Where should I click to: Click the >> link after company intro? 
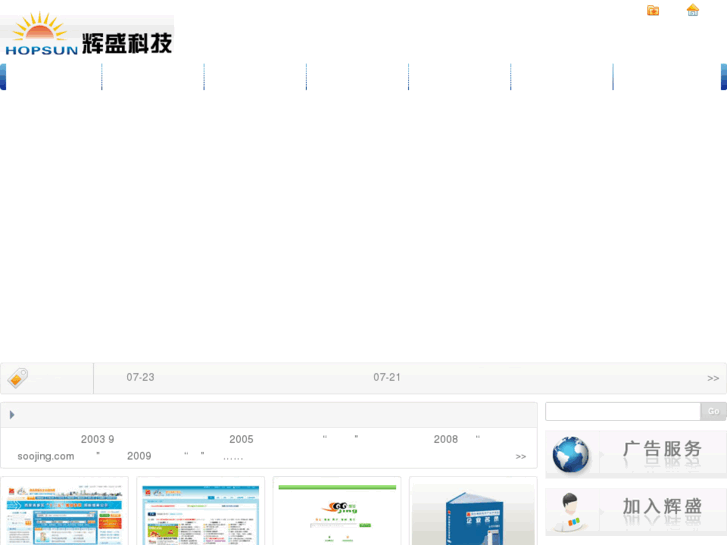521,456
